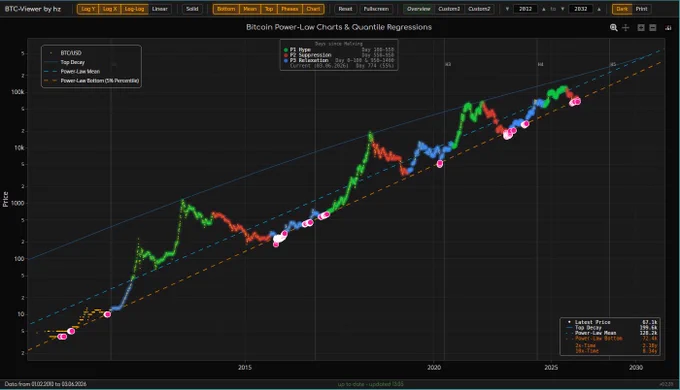
Task: Increase end year with arrow after 2032
Action: [599, 9]
